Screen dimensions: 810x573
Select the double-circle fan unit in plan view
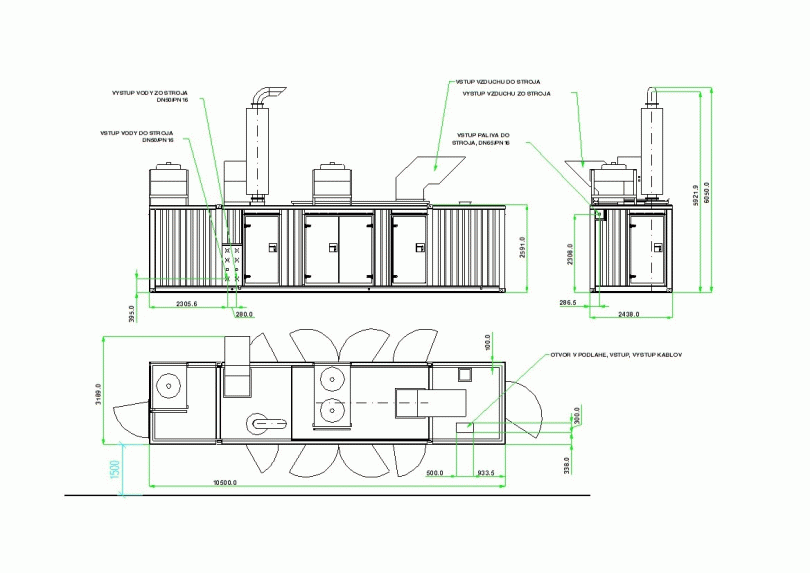click(x=330, y=394)
